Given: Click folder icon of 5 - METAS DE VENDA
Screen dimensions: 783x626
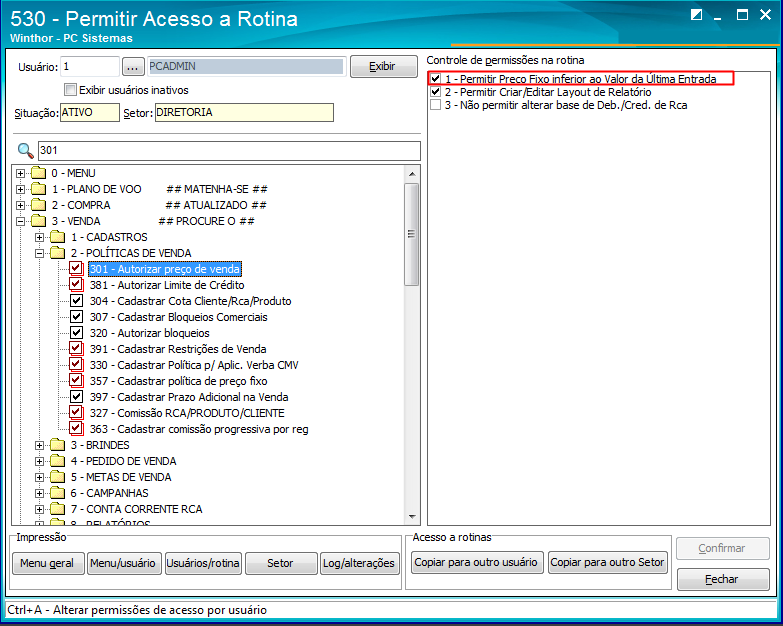Looking at the screenshot, I should pyautogui.click(x=58, y=477).
